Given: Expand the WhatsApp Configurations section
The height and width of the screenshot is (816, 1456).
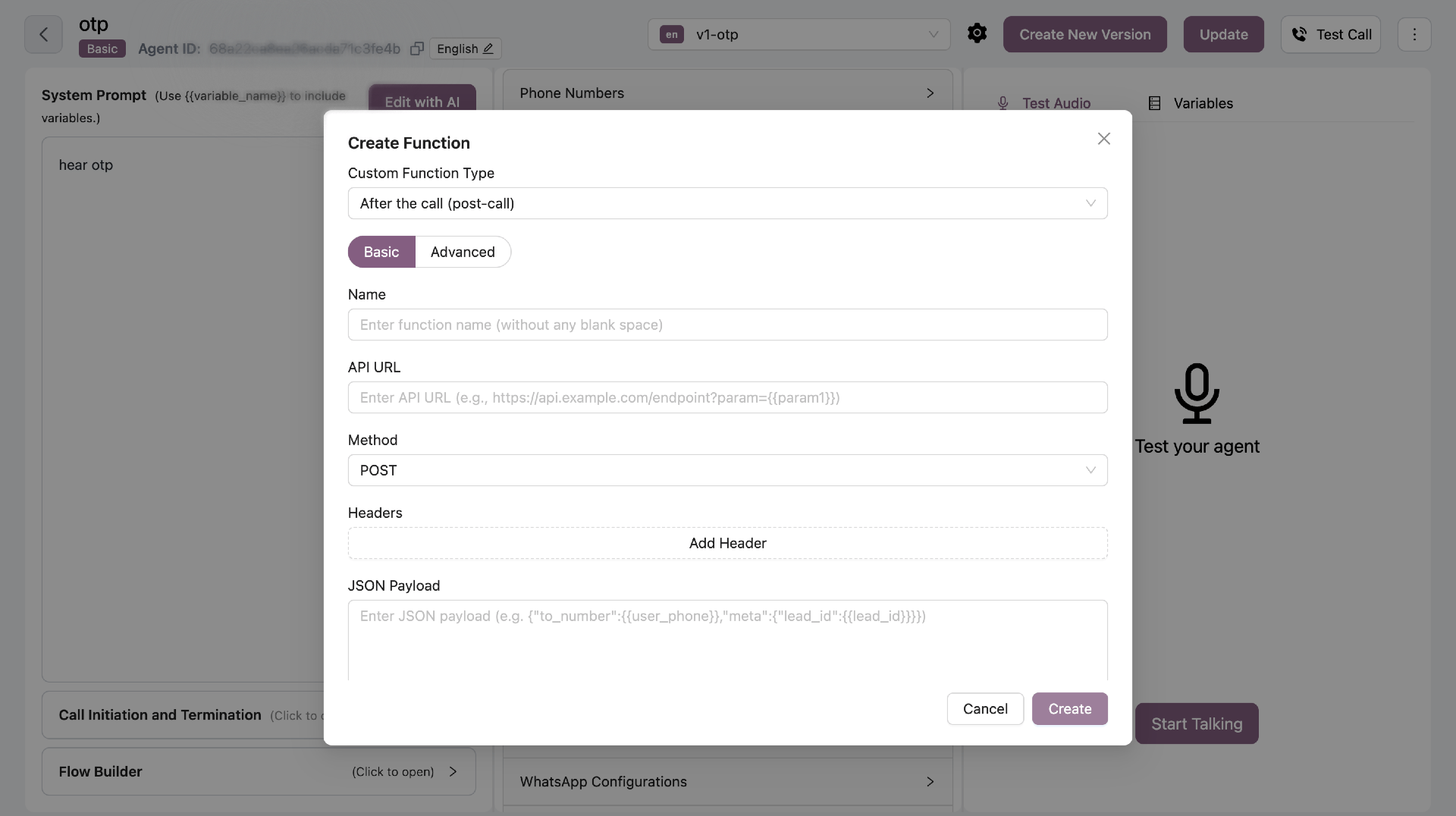Looking at the screenshot, I should [727, 781].
